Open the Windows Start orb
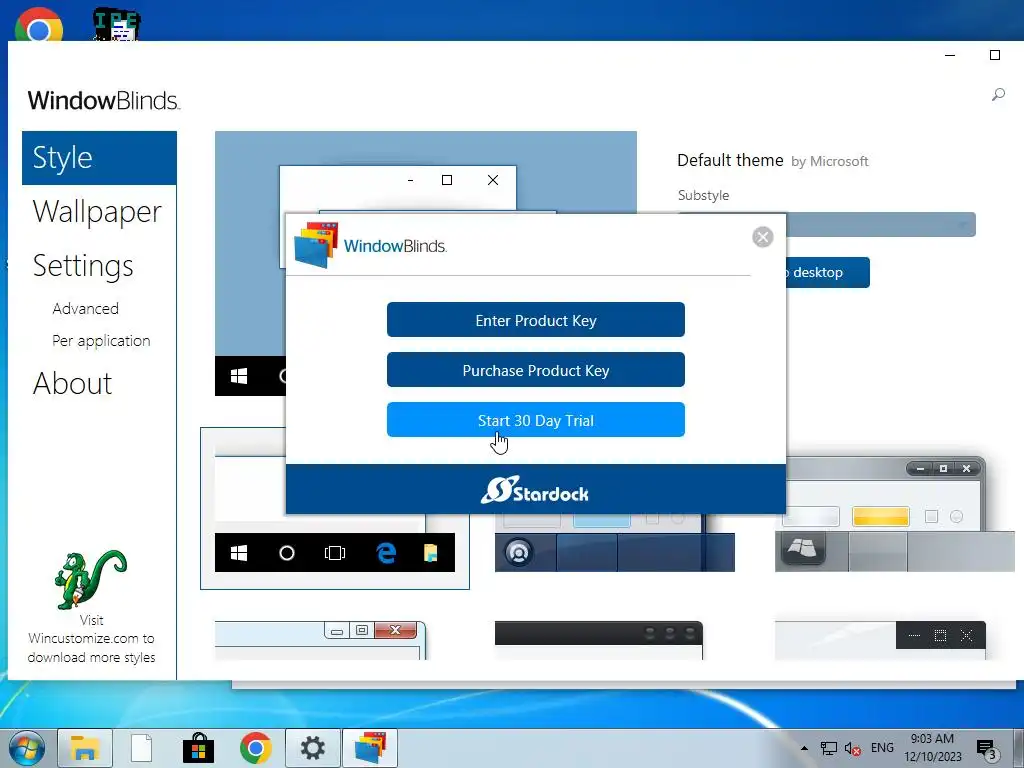Screen dimensions: 1024x768 coord(27,748)
